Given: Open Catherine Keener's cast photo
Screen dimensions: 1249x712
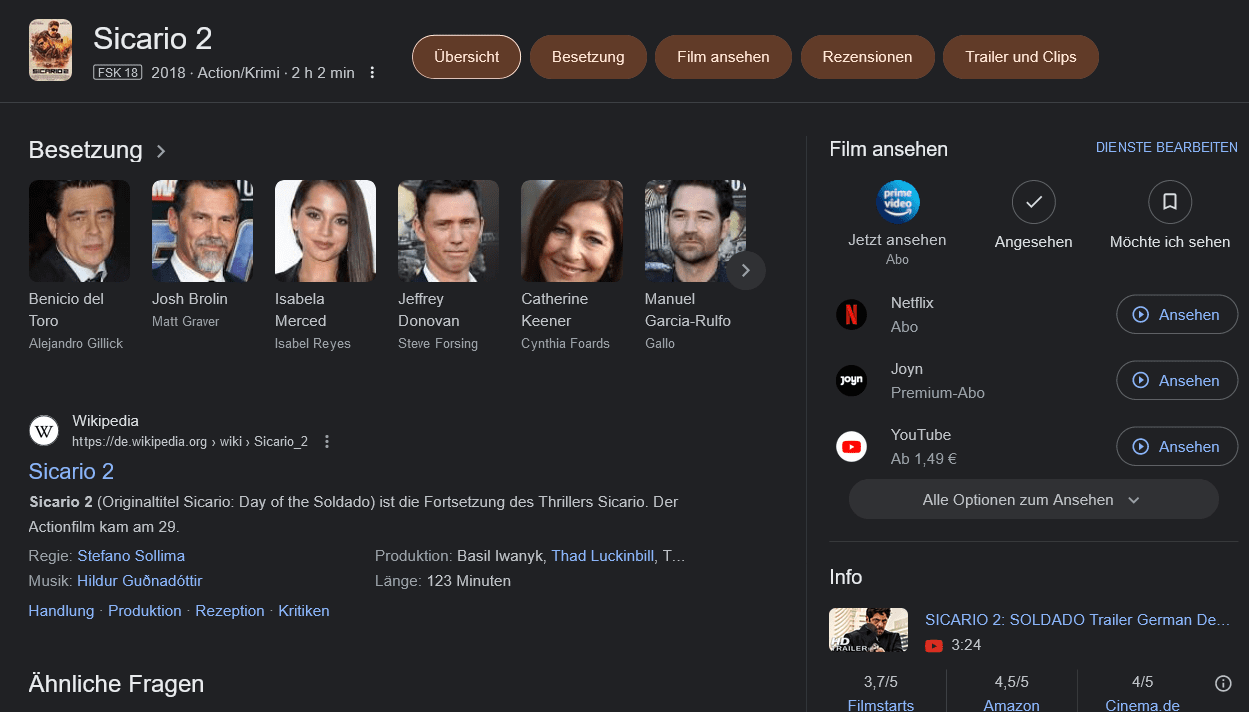Looking at the screenshot, I should (x=572, y=231).
